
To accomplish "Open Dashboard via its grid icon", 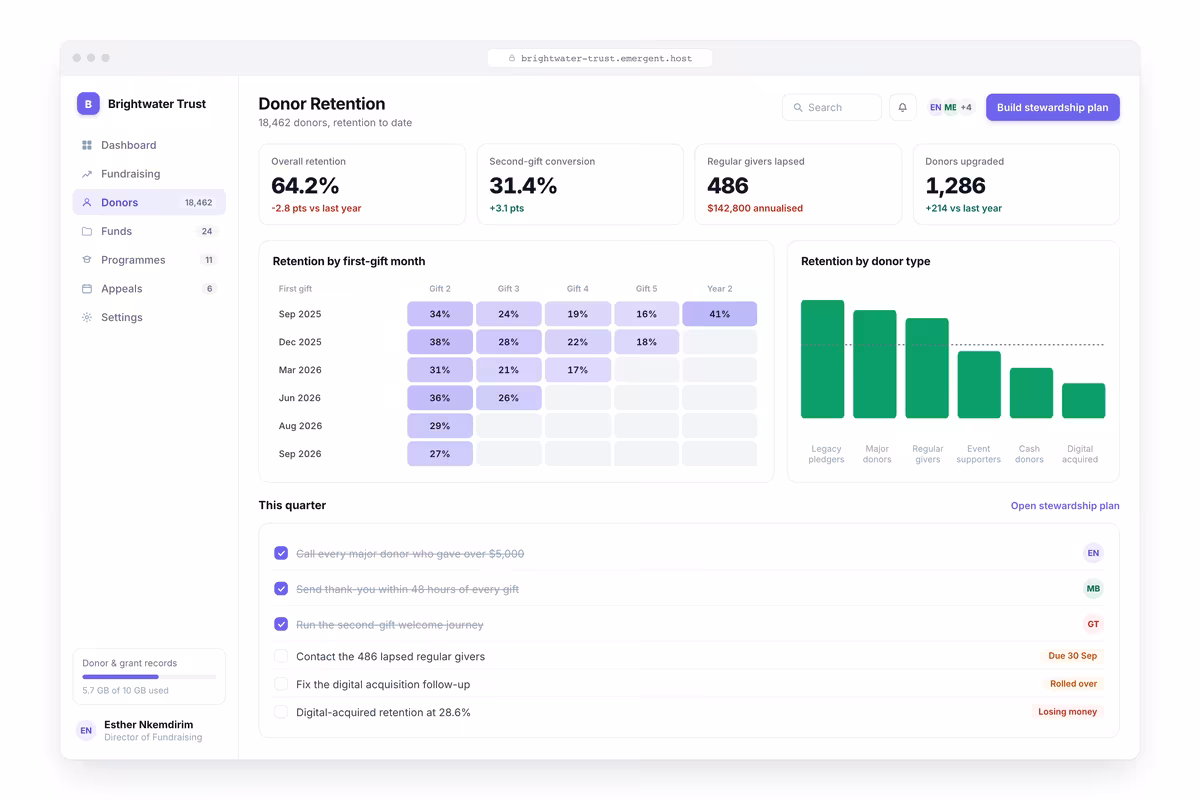I will click(87, 145).
